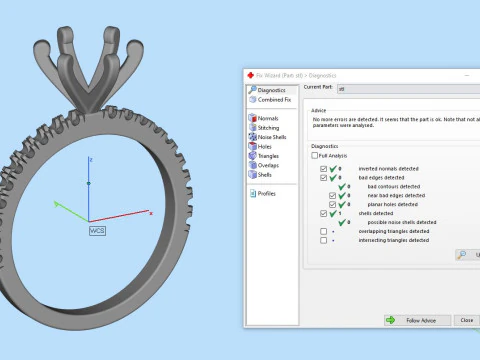Open the Diagnostics section in Fix Wizard
Screen dimensions: 480x360
tap(272, 90)
